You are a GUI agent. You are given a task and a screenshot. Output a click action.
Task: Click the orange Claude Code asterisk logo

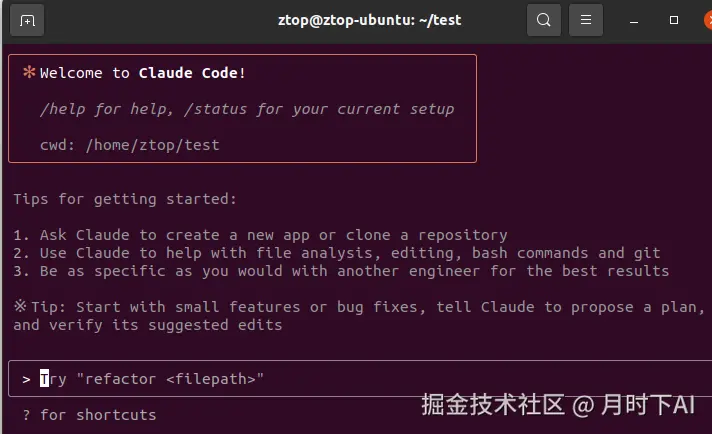coord(29,72)
